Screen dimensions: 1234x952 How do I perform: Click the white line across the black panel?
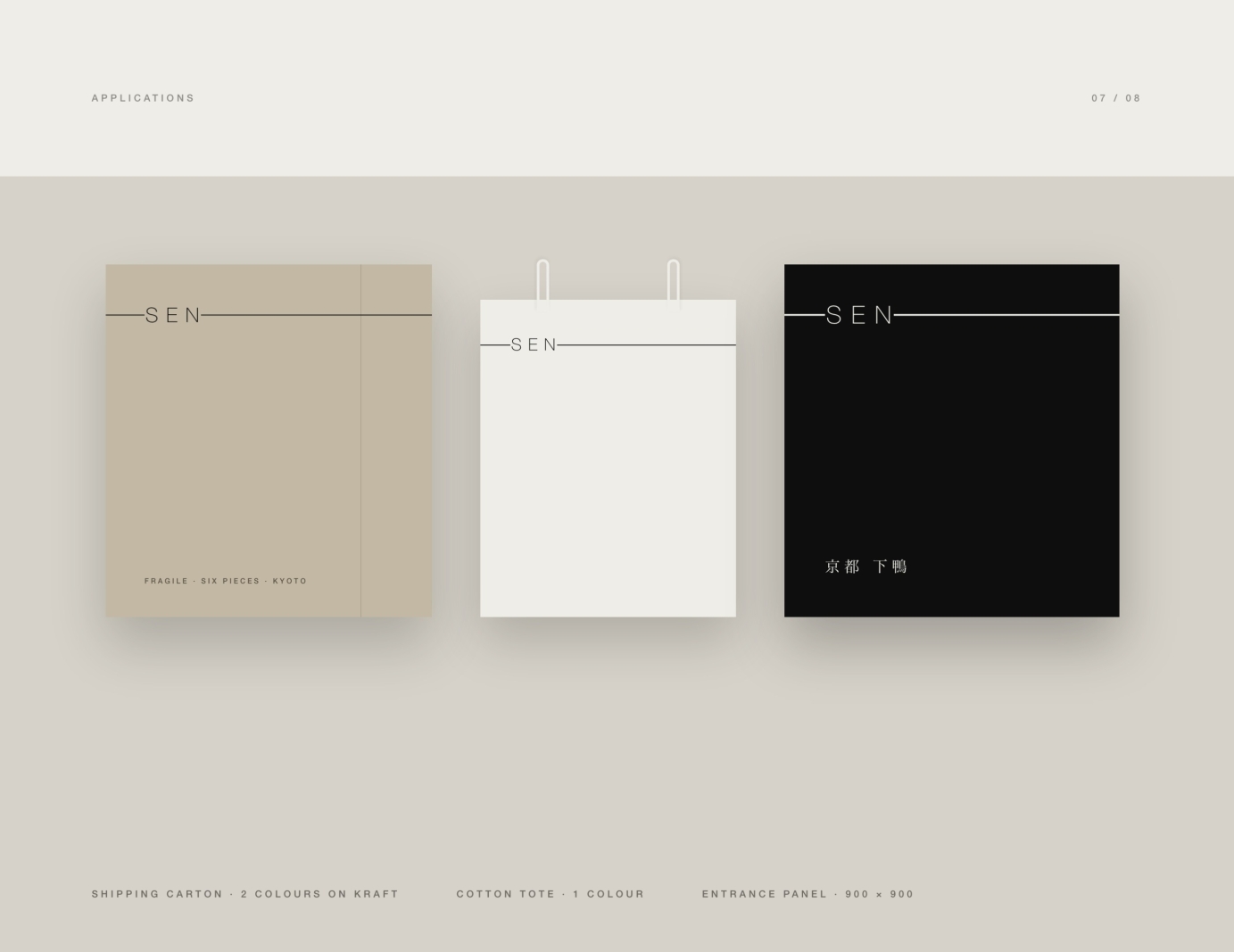[x=1006, y=315]
